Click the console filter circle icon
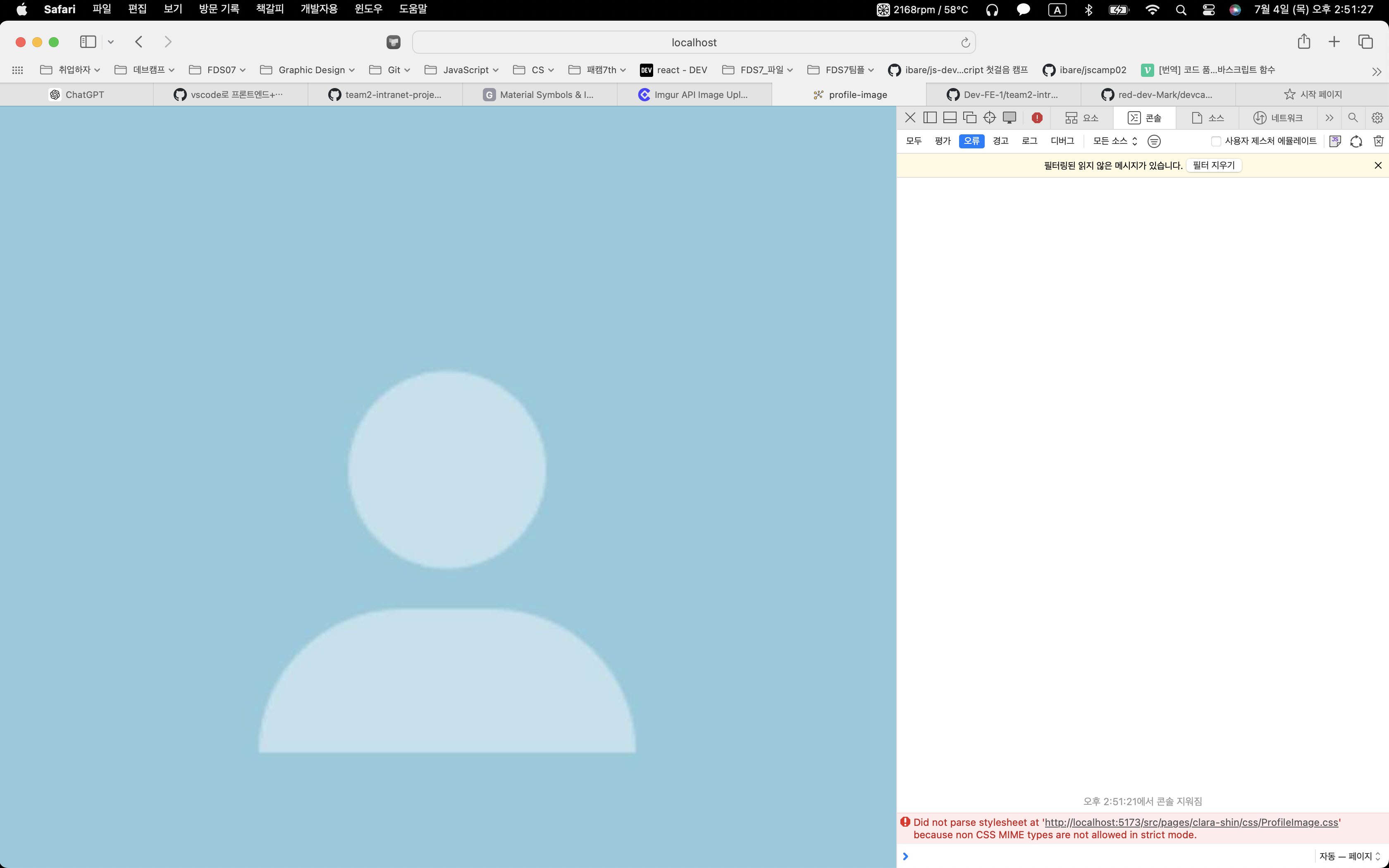The width and height of the screenshot is (1389, 868). pyautogui.click(x=1154, y=141)
